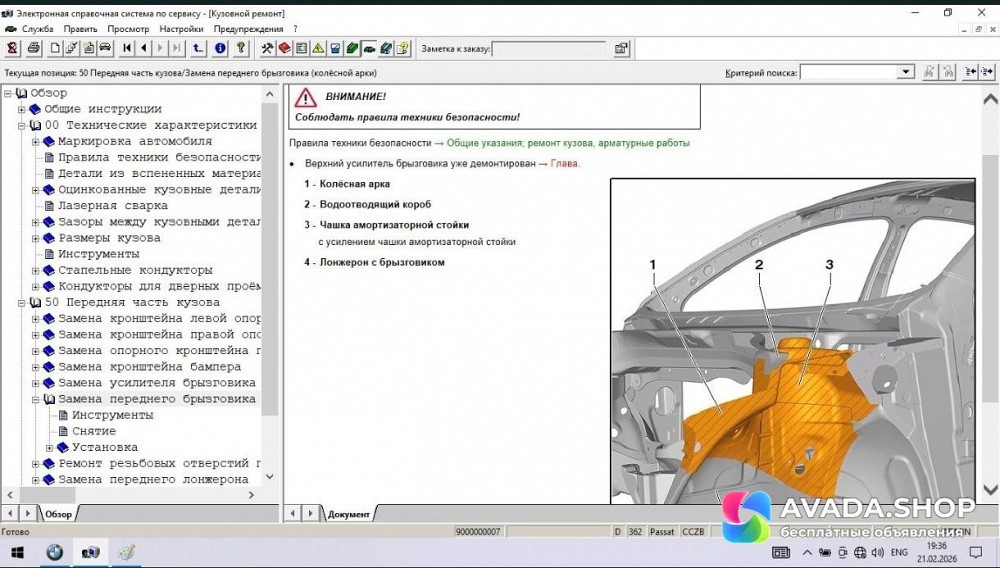Viewport: 1000px width, 568px height.
Task: Click the BMW icon on the Windows taskbar
Action: coord(54,552)
